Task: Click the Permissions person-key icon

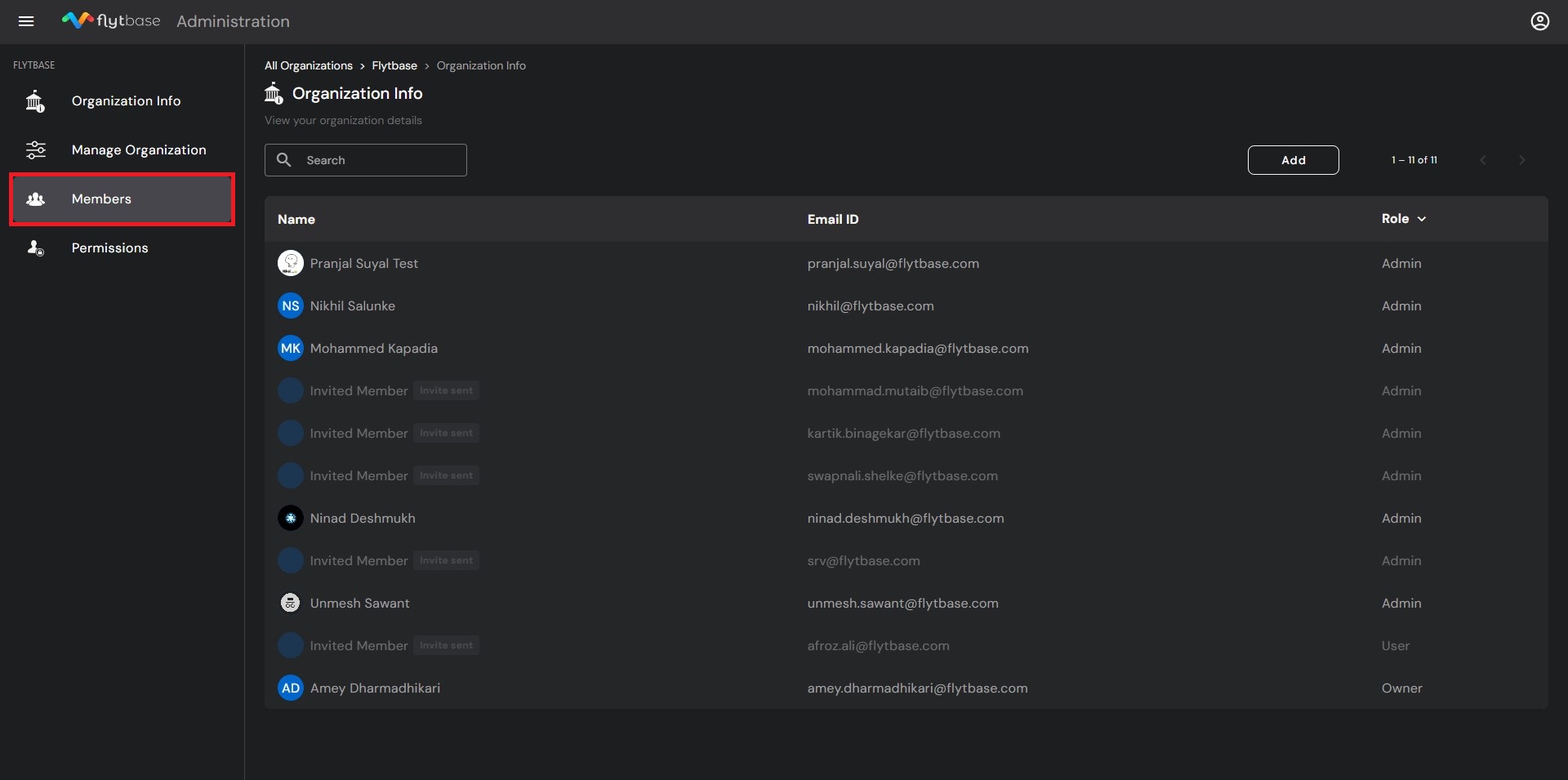Action: point(36,247)
